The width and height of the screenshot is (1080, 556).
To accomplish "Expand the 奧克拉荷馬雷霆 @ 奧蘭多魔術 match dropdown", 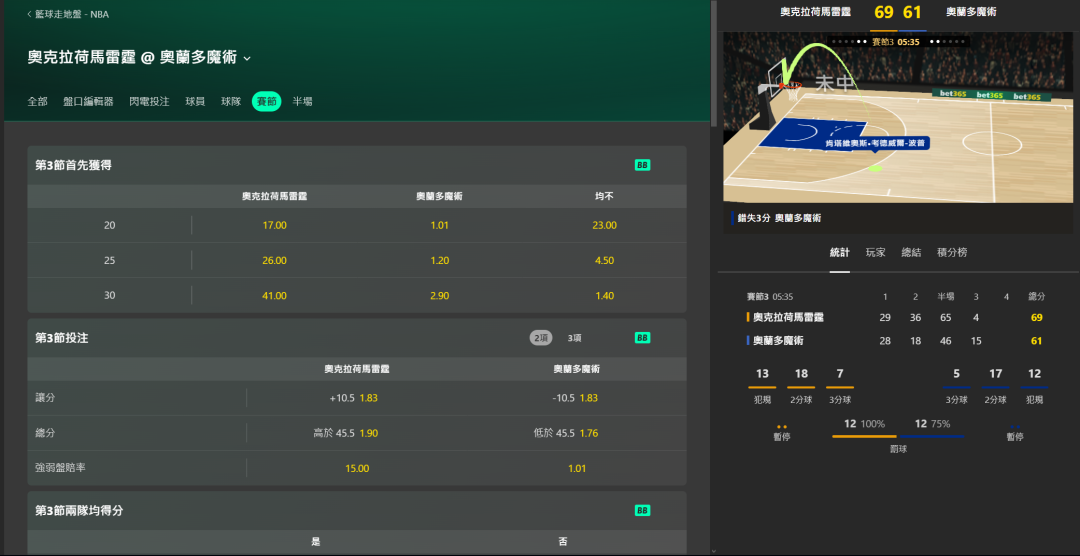I will coord(247,58).
